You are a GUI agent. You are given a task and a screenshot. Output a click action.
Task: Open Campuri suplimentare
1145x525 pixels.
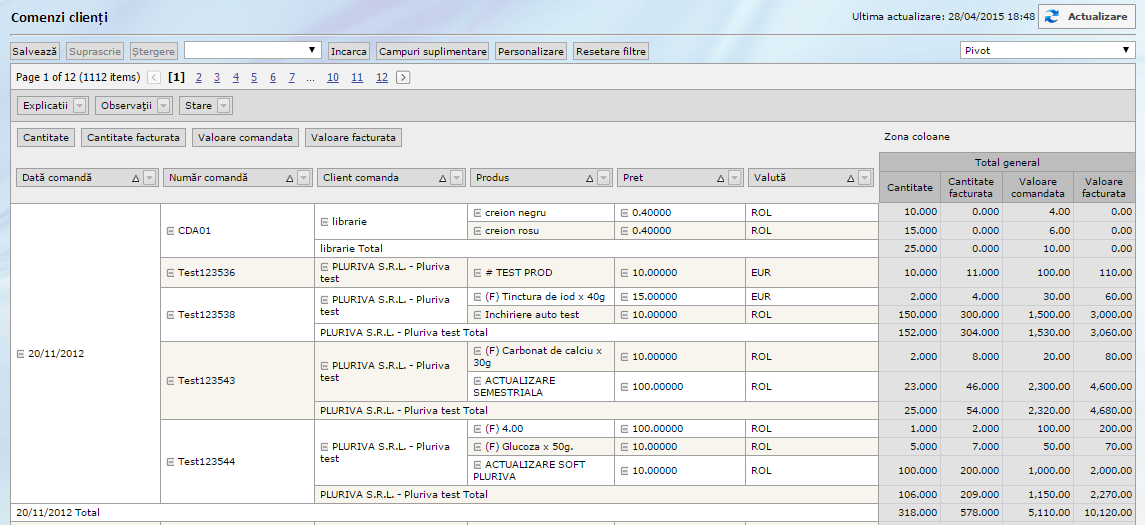432,51
